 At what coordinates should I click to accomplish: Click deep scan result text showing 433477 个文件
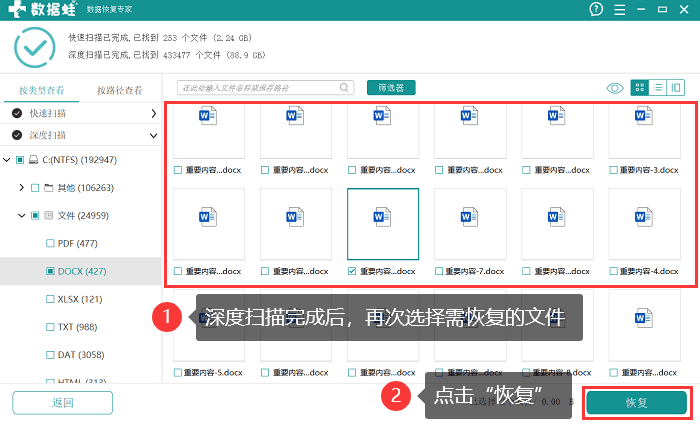pyautogui.click(x=167, y=55)
